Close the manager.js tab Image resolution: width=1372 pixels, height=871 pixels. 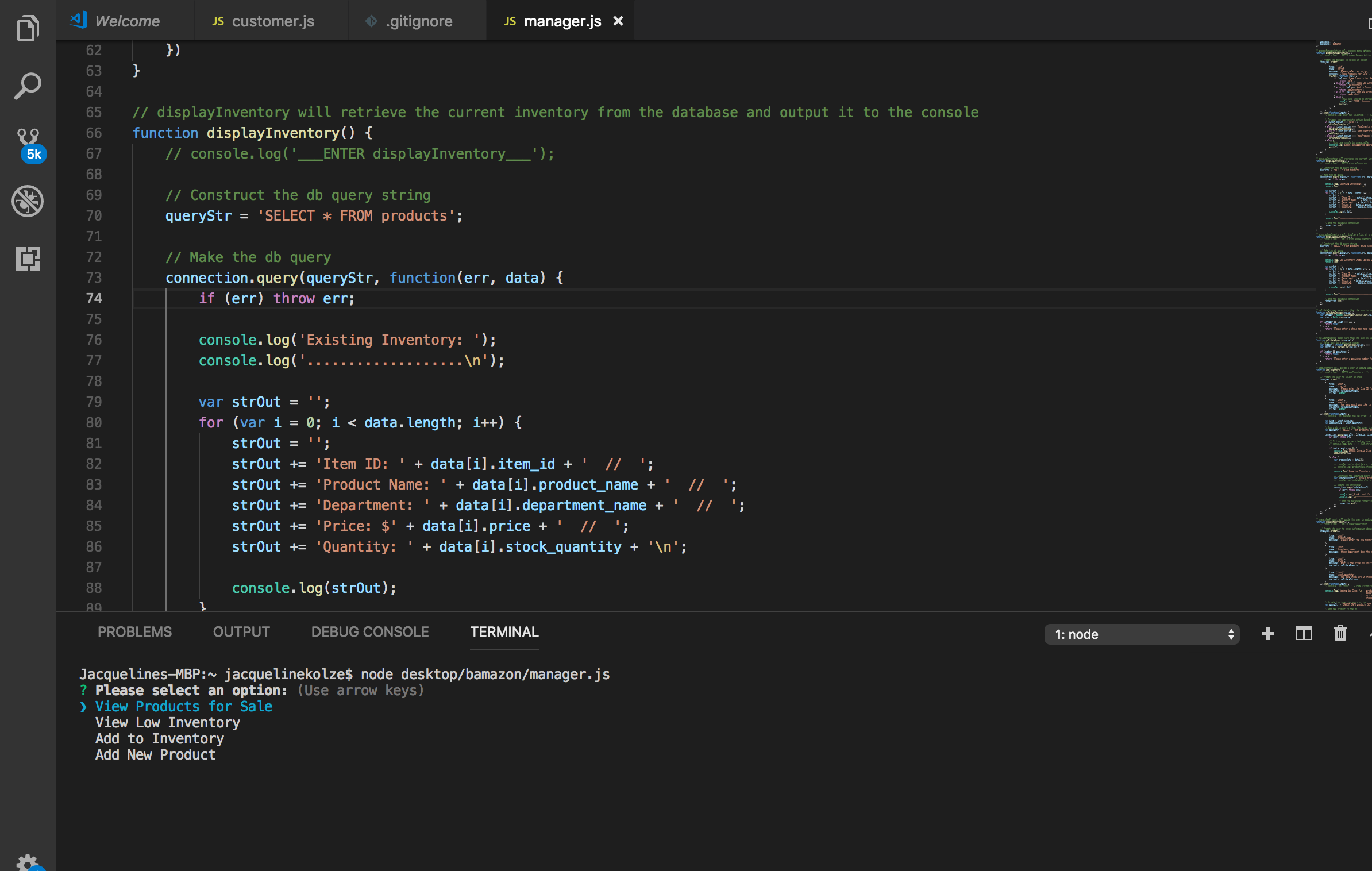coord(618,21)
